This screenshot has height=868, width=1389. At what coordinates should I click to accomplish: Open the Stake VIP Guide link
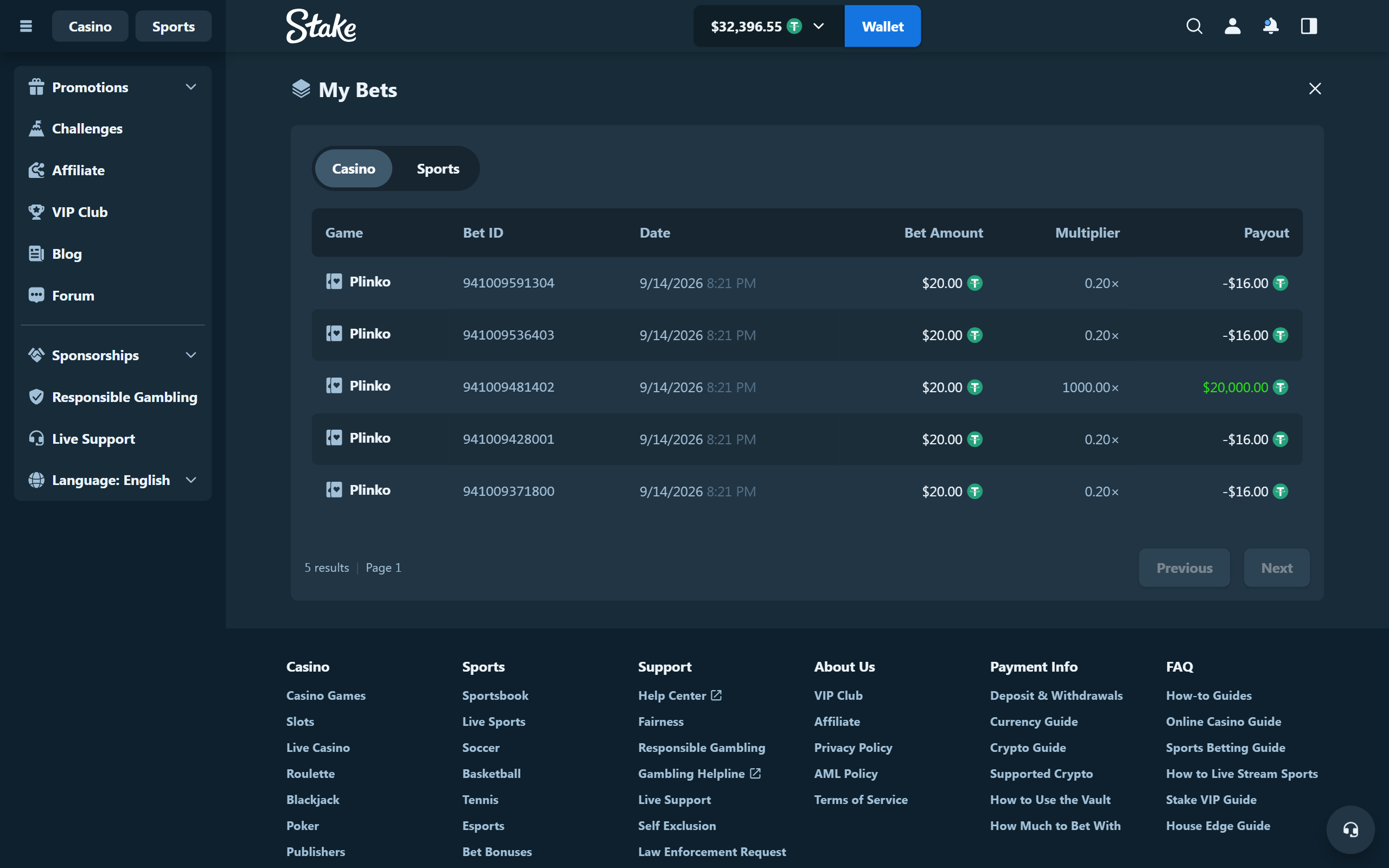[1211, 800]
